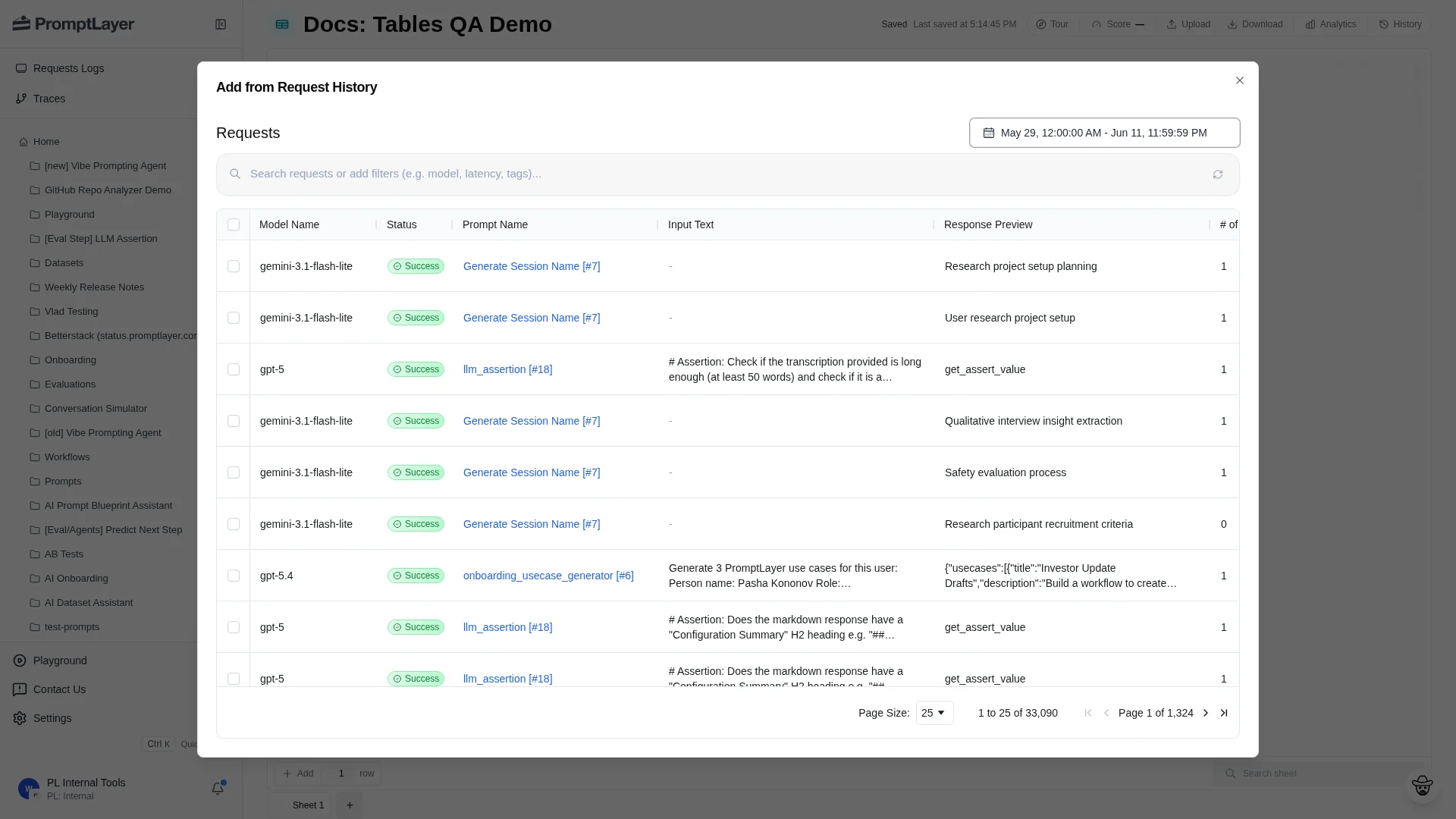Open the AI Dataset Assistant folder
Image resolution: width=1456 pixels, height=819 pixels.
[x=89, y=603]
